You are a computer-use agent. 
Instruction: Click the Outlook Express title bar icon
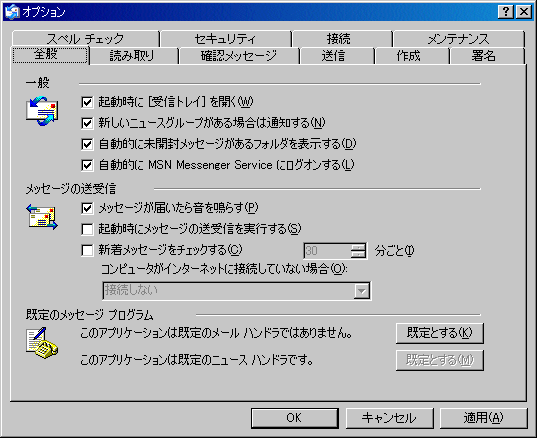point(12,12)
